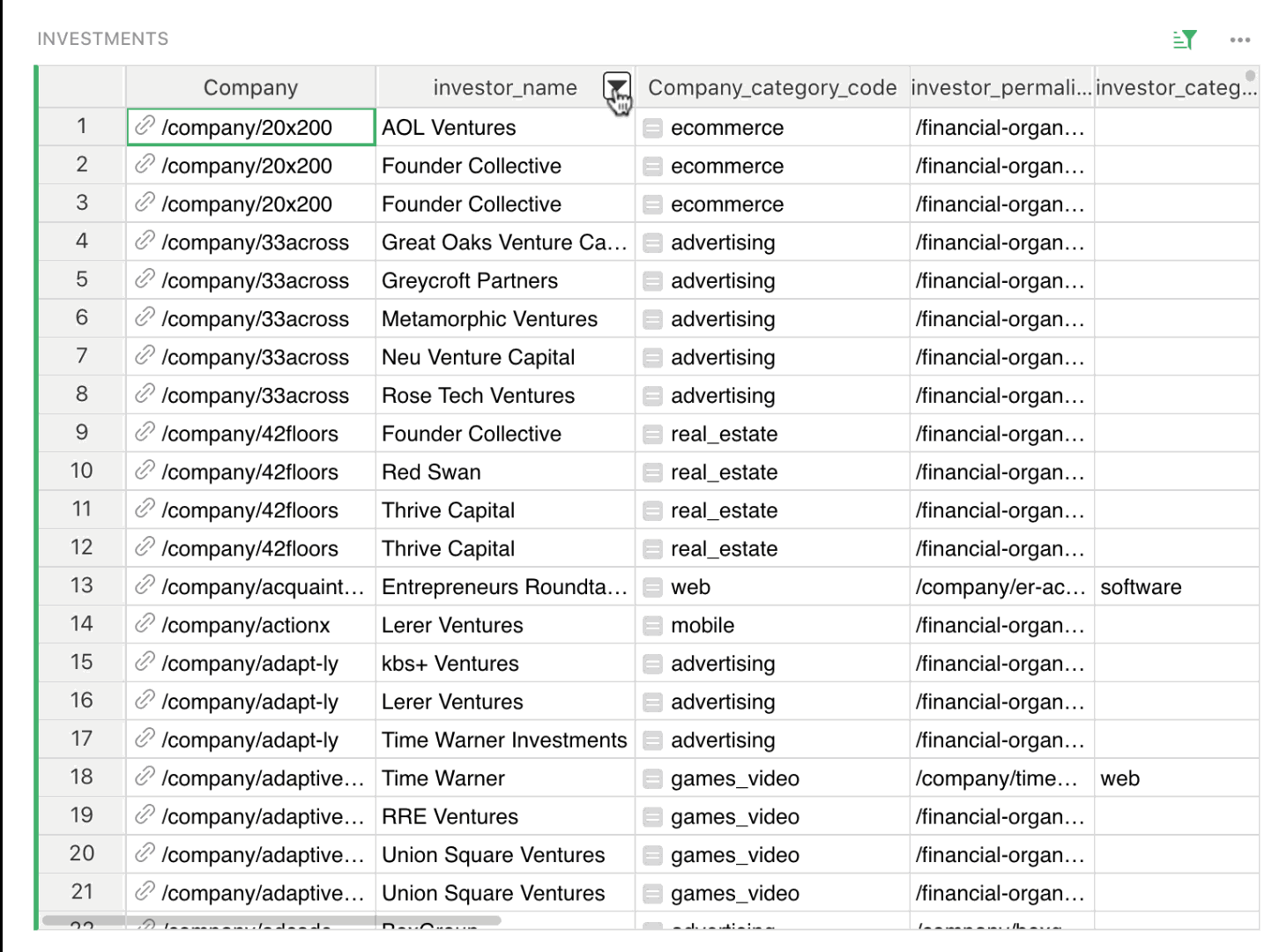Click filter button on investor_name column

(x=616, y=87)
